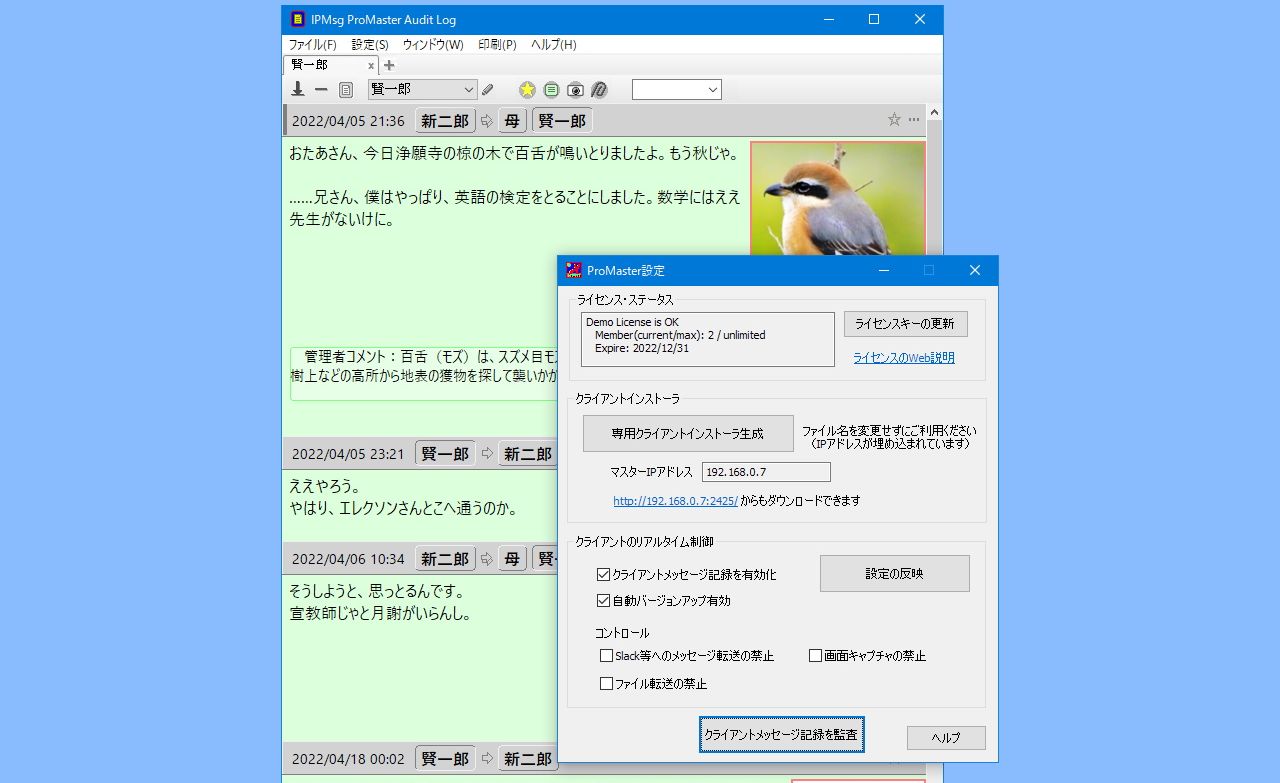Click the green memo list icon

551,89
